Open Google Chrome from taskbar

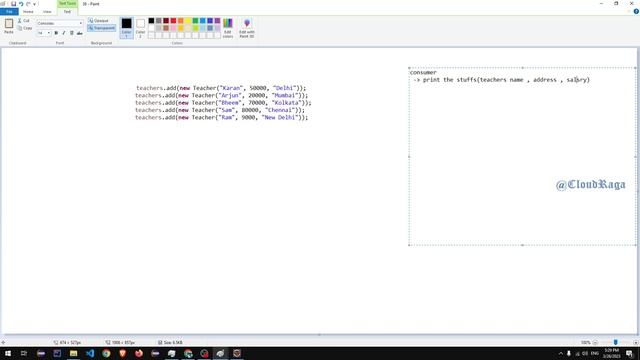pos(106,353)
